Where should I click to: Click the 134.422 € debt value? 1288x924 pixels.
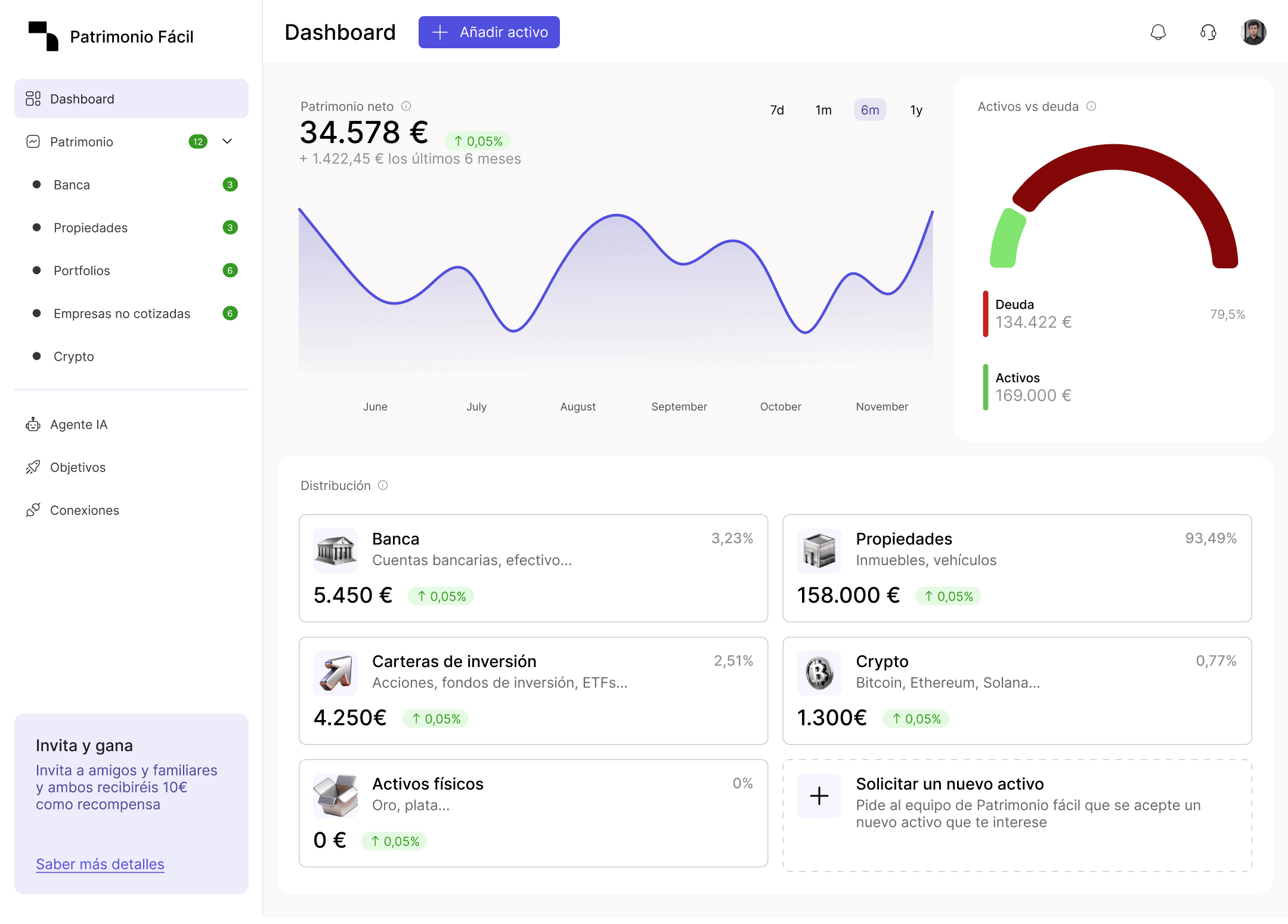click(x=1033, y=323)
